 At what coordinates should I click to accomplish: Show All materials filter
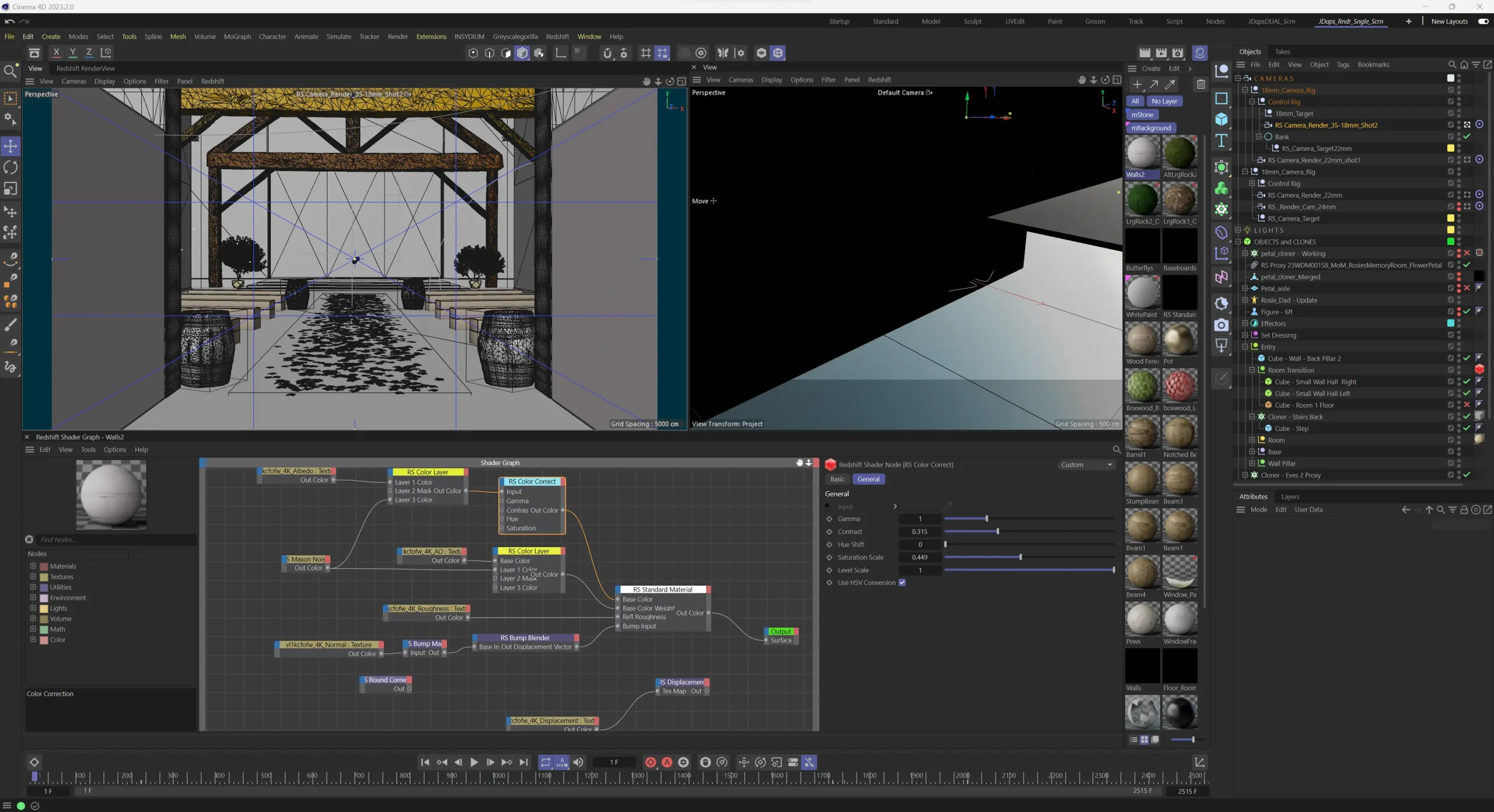[1135, 101]
